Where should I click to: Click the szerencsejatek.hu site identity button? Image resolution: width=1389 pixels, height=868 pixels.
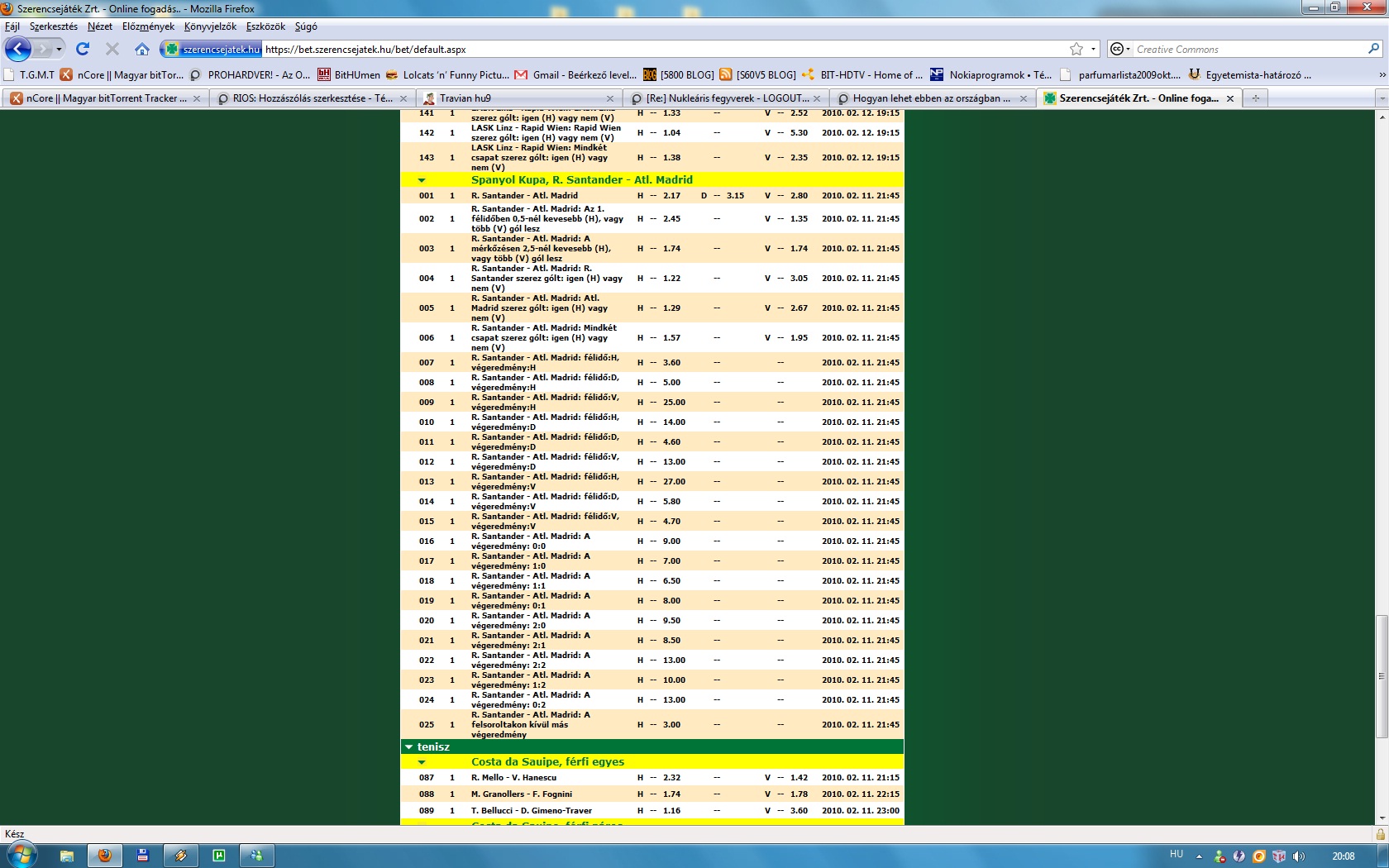point(212,49)
